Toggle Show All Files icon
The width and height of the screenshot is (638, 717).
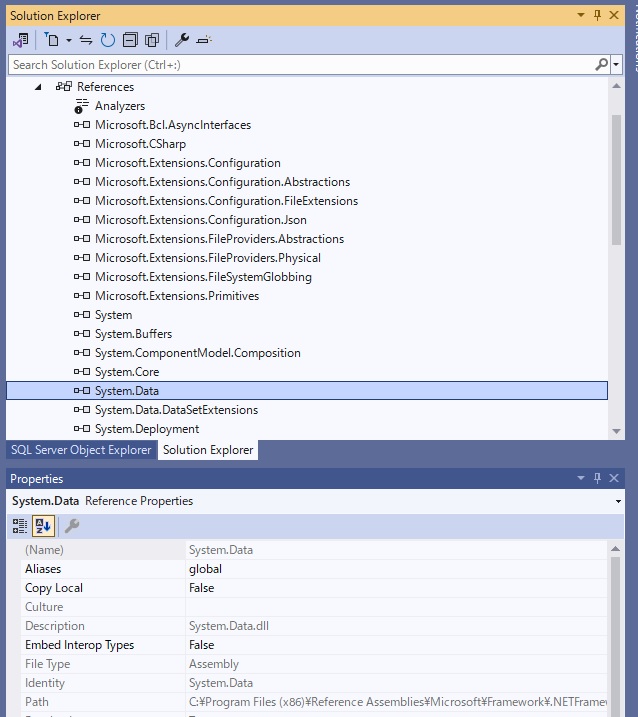pos(152,40)
